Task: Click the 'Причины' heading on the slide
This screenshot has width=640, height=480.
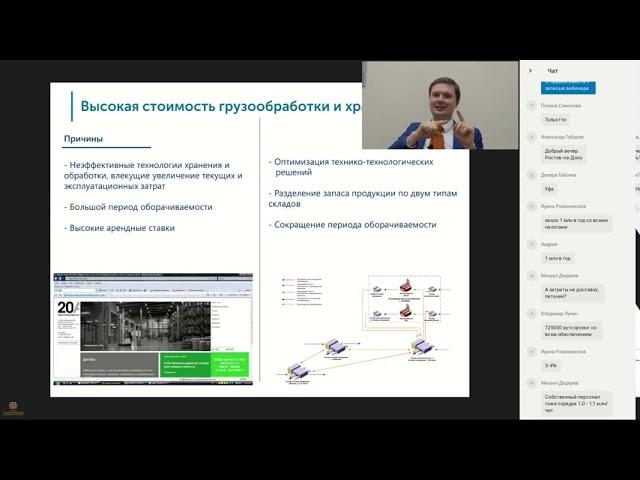Action: pos(84,139)
